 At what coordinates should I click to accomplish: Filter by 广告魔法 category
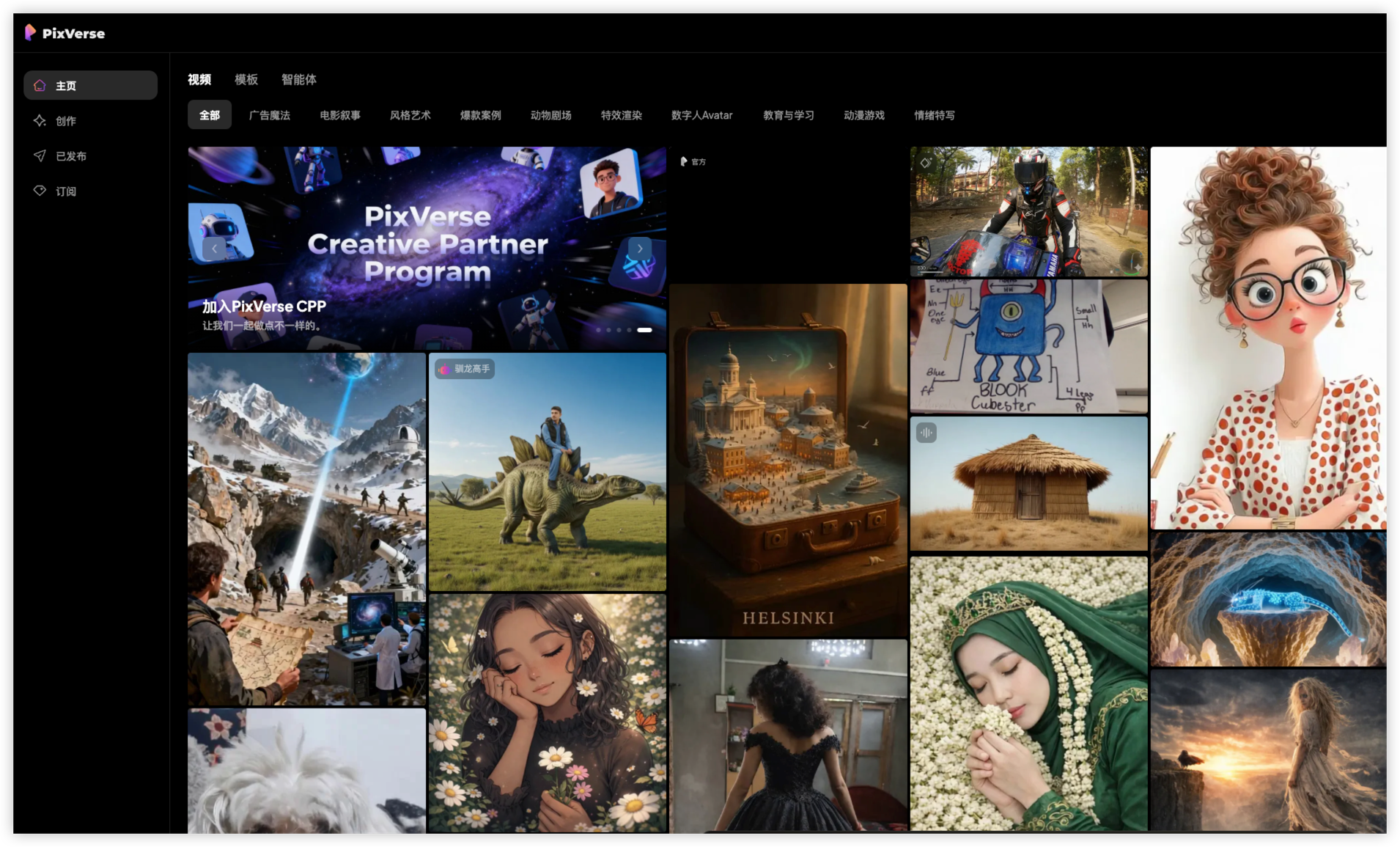pos(269,115)
